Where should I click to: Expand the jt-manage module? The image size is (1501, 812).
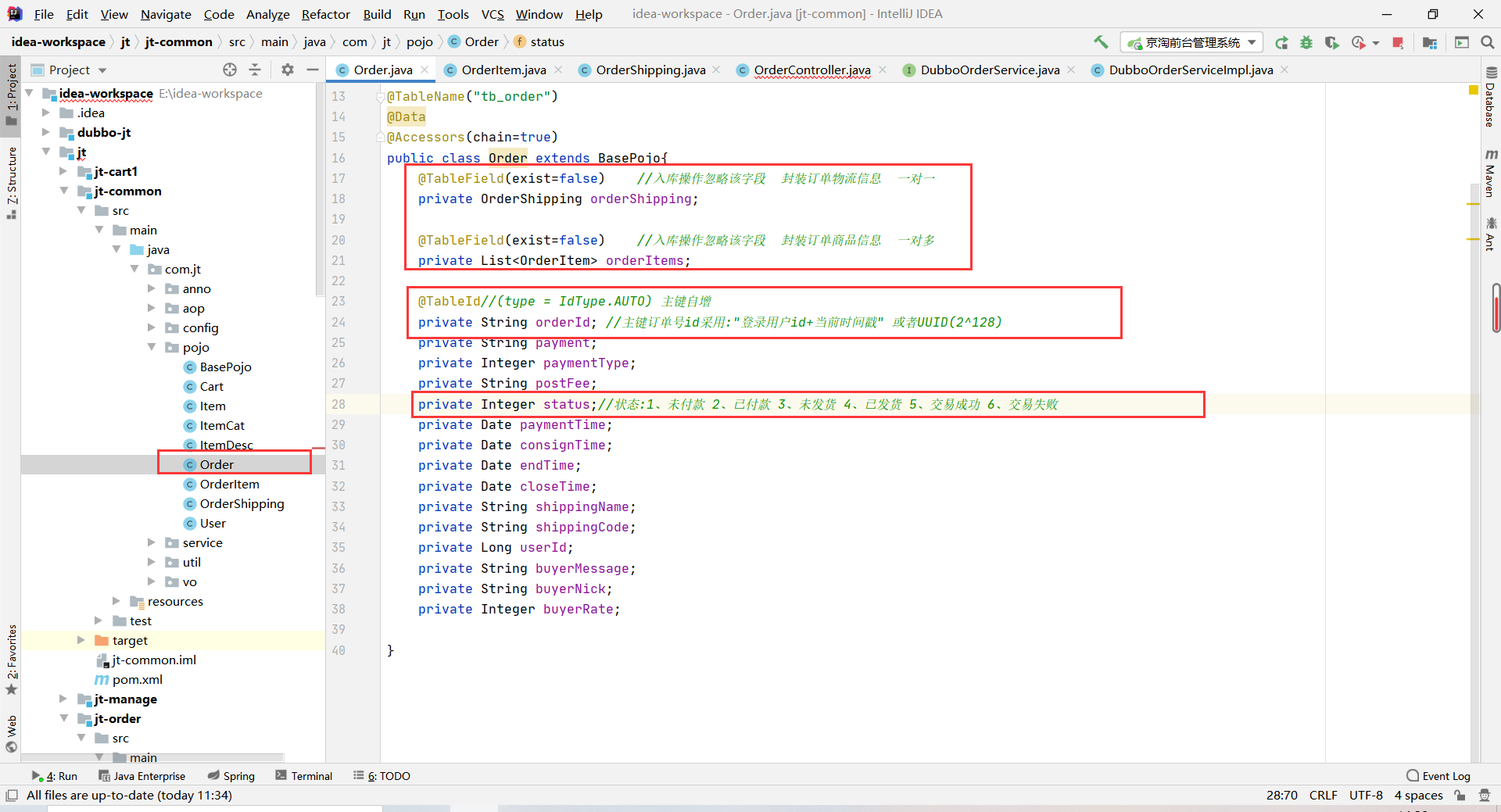pos(63,699)
